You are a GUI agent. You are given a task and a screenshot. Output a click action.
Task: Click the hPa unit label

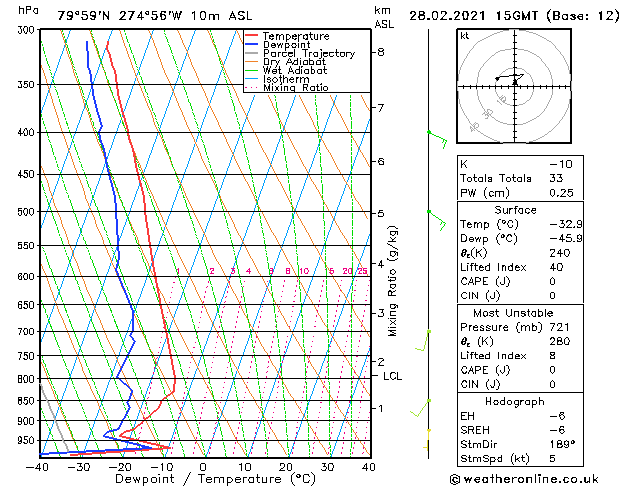click(28, 10)
